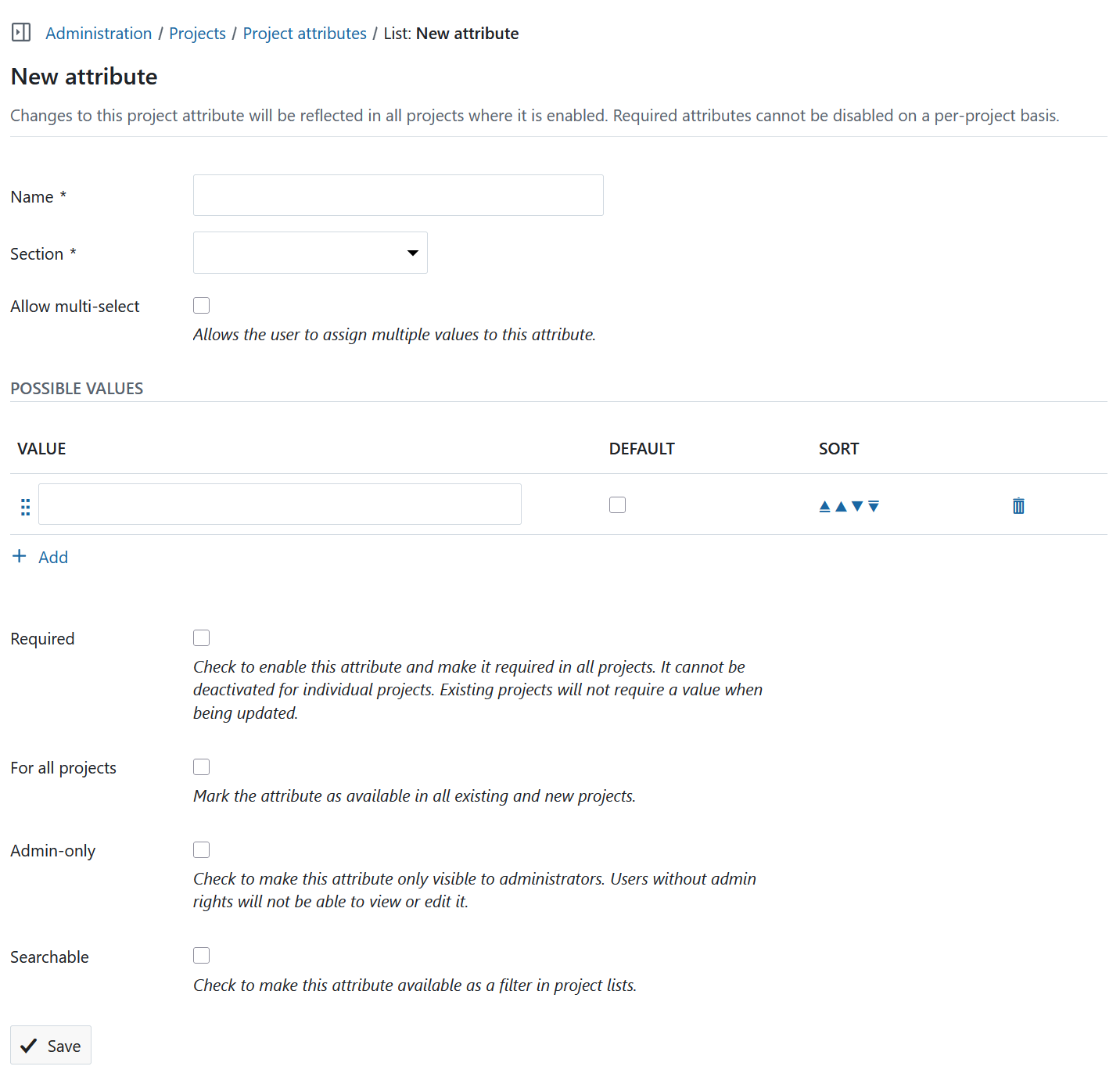The width and height of the screenshot is (1120, 1077).
Task: Open Project attributes breadcrumb link
Action: [x=304, y=33]
